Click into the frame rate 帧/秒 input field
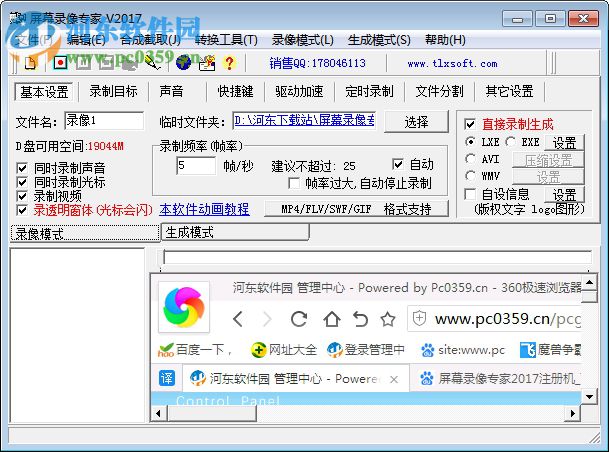 [x=196, y=165]
